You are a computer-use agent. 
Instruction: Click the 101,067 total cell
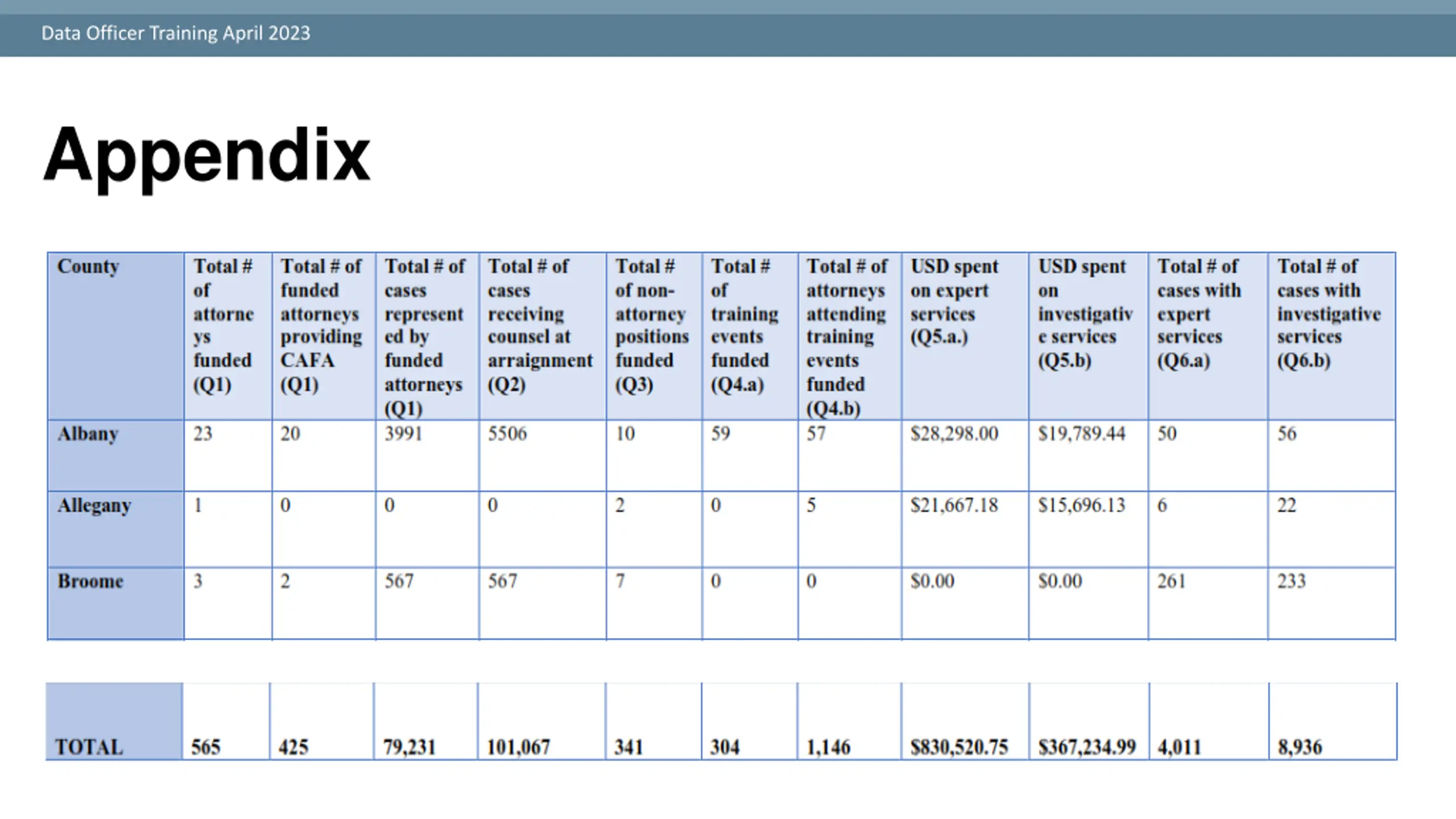[518, 747]
